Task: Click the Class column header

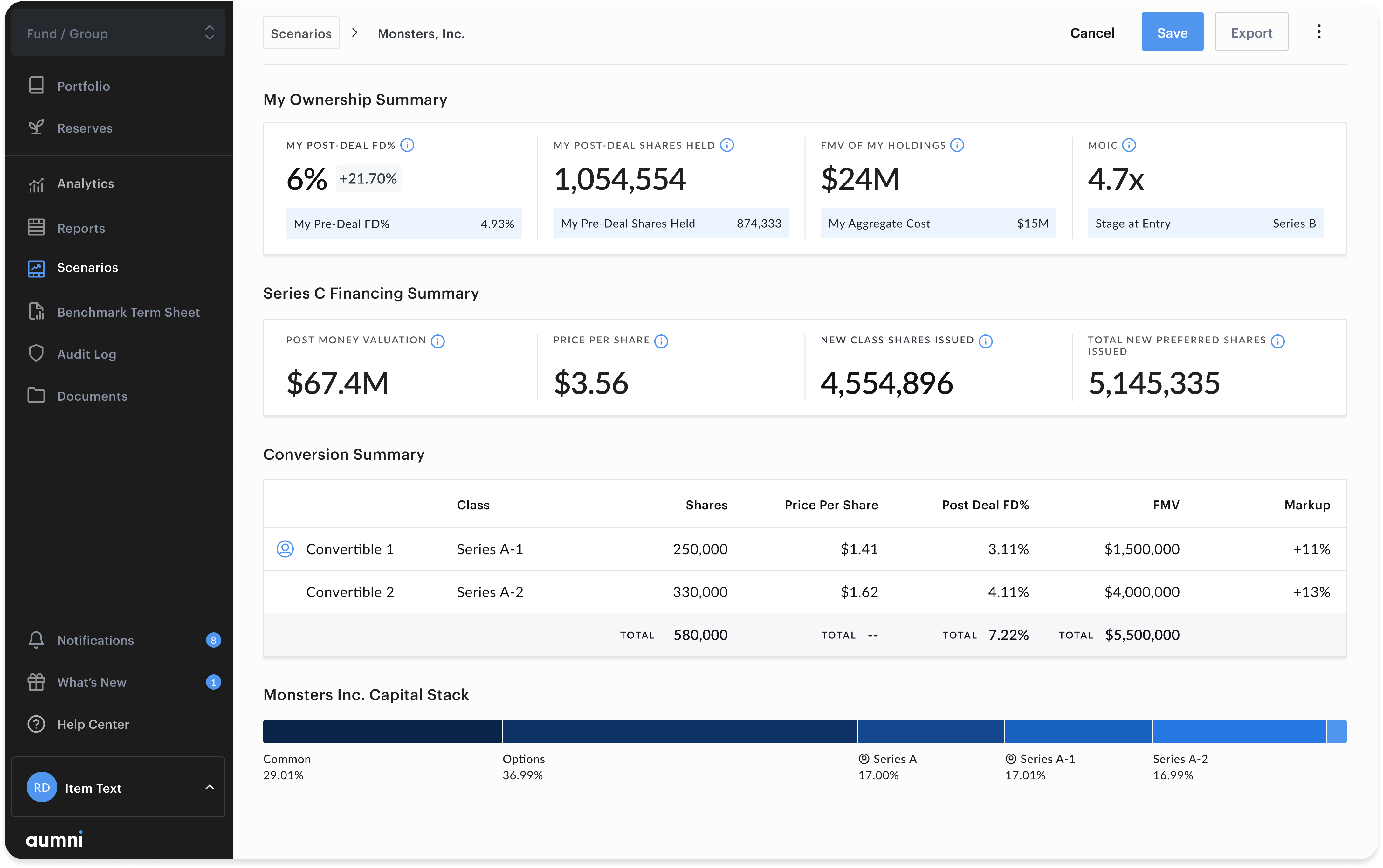Action: (473, 505)
